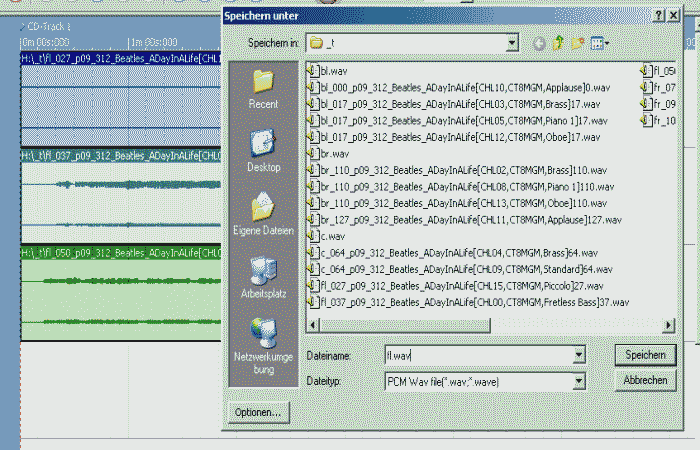Open the view menu icon
This screenshot has height=450, width=700.
coord(599,43)
